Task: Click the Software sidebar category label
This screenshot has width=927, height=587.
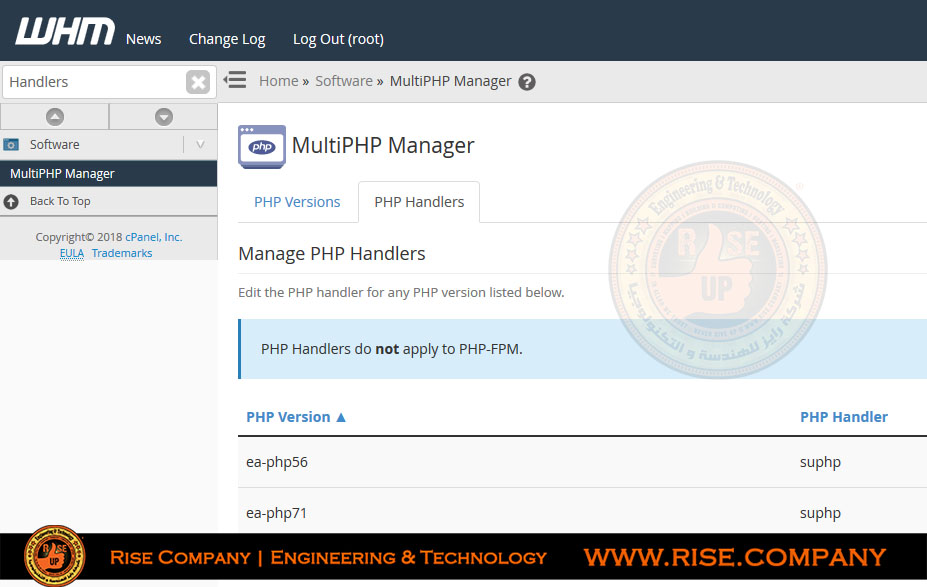Action: click(x=54, y=145)
